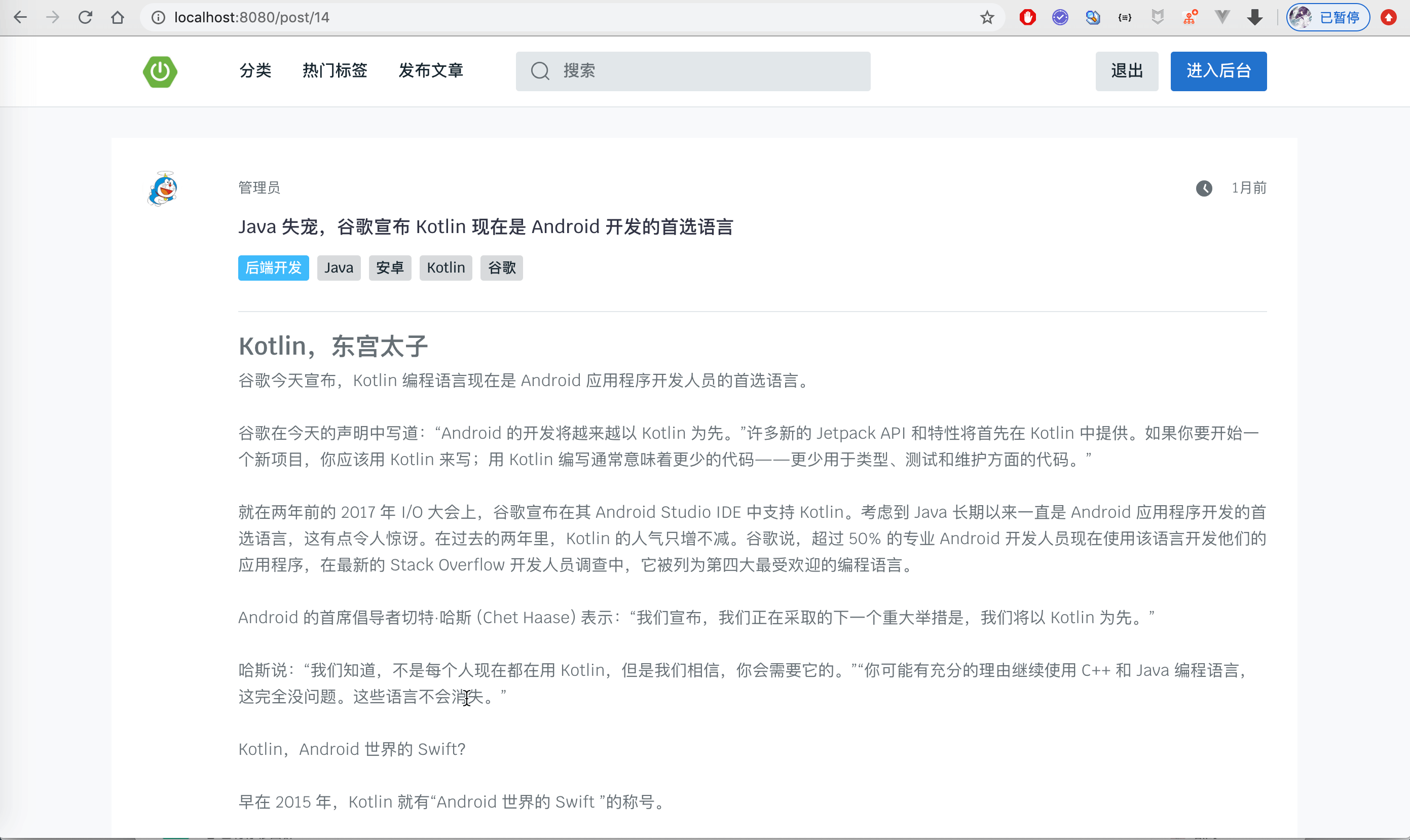Image resolution: width=1410 pixels, height=840 pixels.
Task: Click the browser back arrow
Action: (20, 18)
